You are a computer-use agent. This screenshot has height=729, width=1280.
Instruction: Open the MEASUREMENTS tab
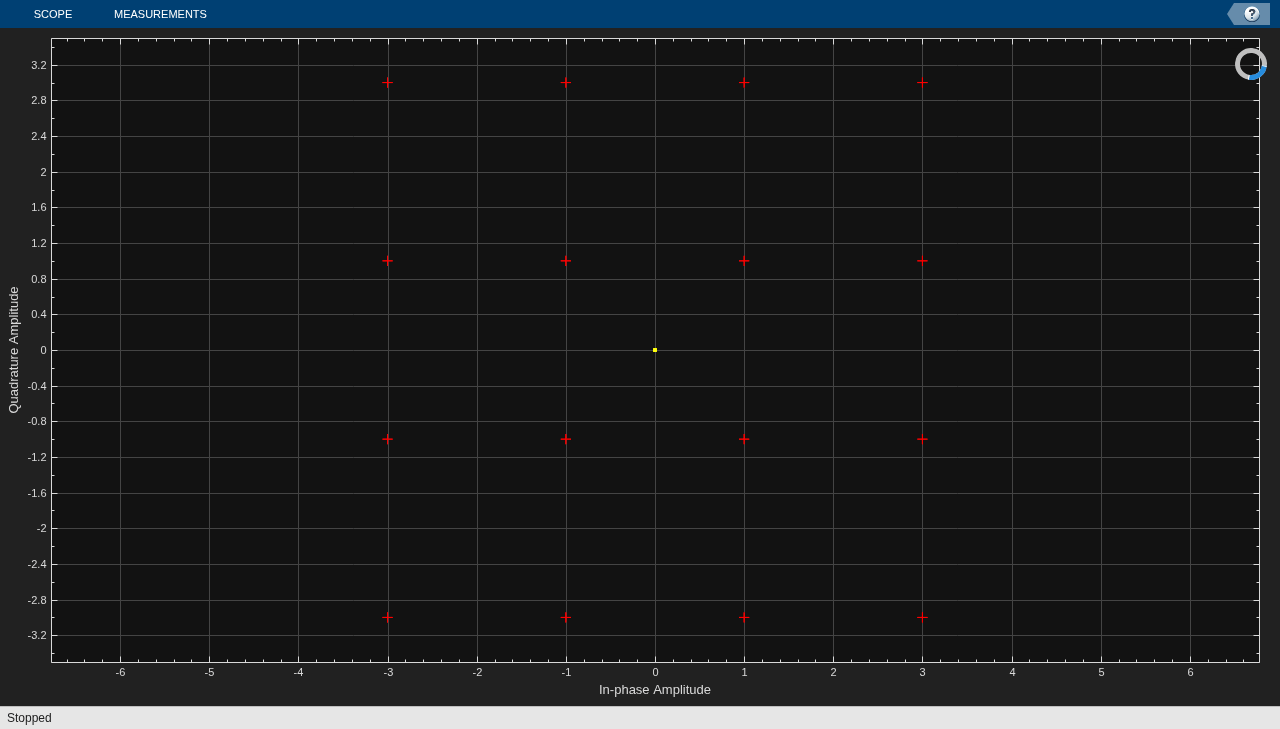(x=160, y=14)
